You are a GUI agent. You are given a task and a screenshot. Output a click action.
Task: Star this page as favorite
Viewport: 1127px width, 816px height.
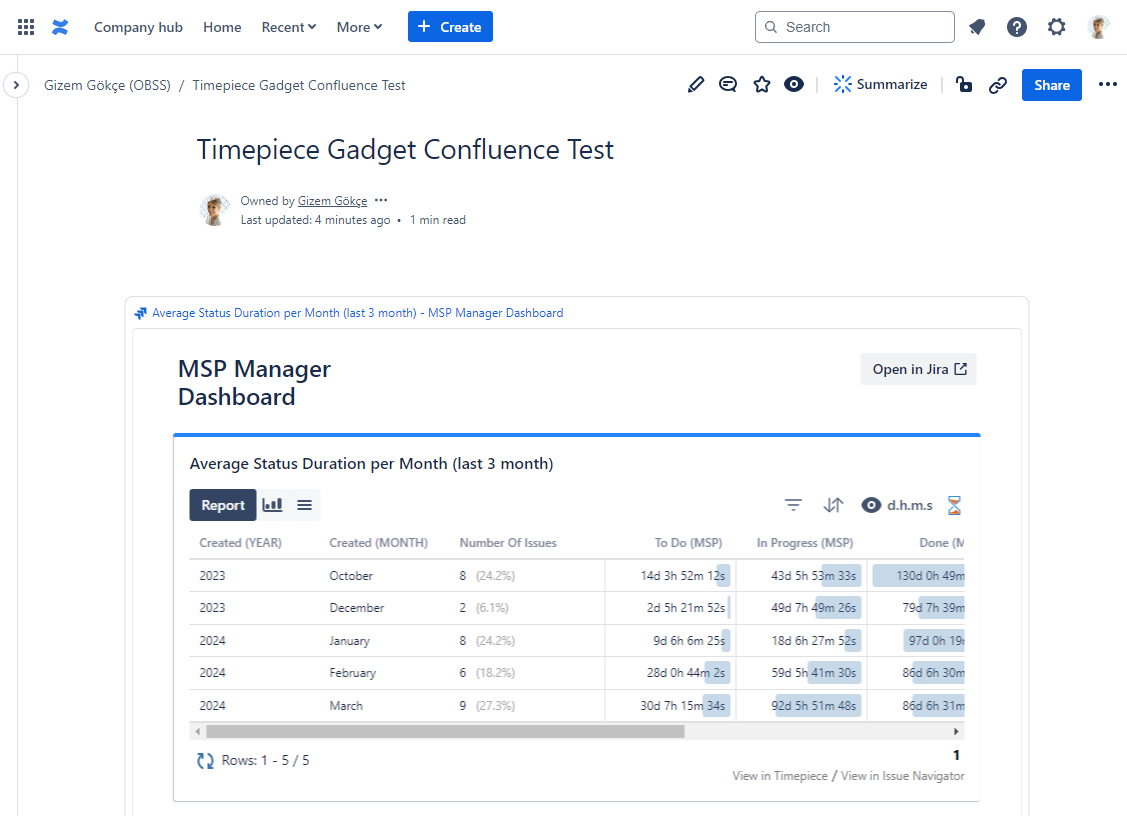pos(762,84)
